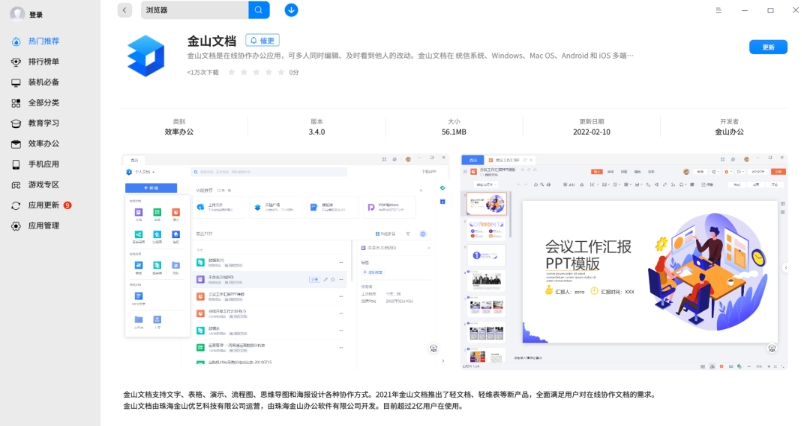Click the 排行榜单 trophy icon
This screenshot has height=426, width=802.
click(x=16, y=62)
